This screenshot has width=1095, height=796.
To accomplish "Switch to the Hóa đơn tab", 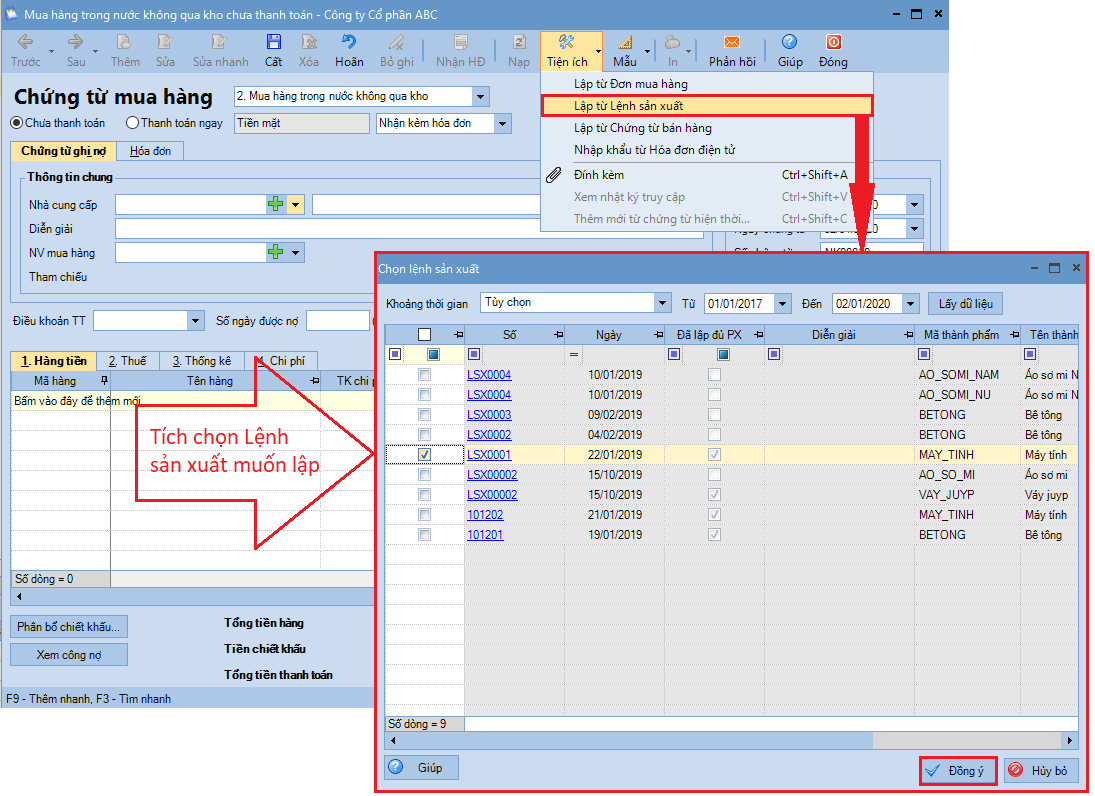I will (x=150, y=151).
